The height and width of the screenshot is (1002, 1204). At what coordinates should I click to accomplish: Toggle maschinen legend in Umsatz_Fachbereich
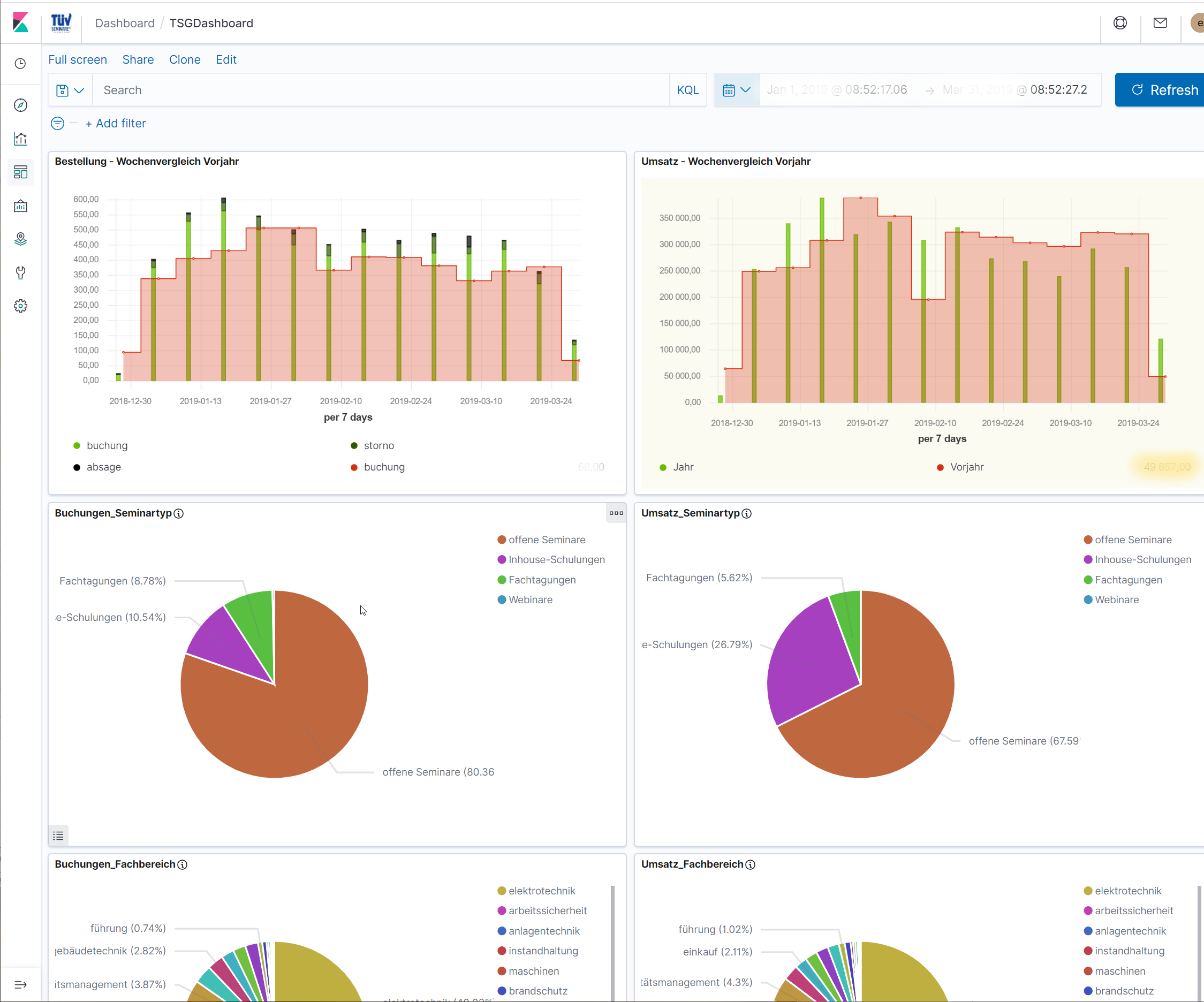pyautogui.click(x=1115, y=971)
